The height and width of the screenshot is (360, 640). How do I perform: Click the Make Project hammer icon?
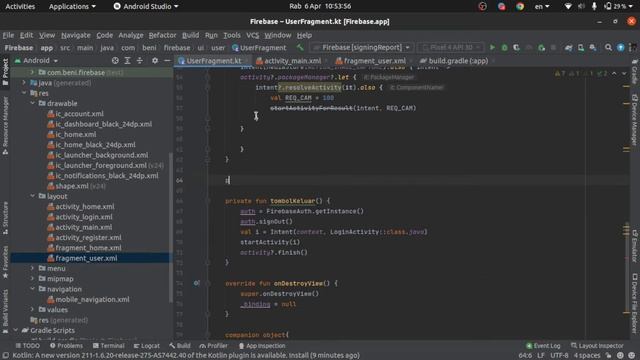300,48
